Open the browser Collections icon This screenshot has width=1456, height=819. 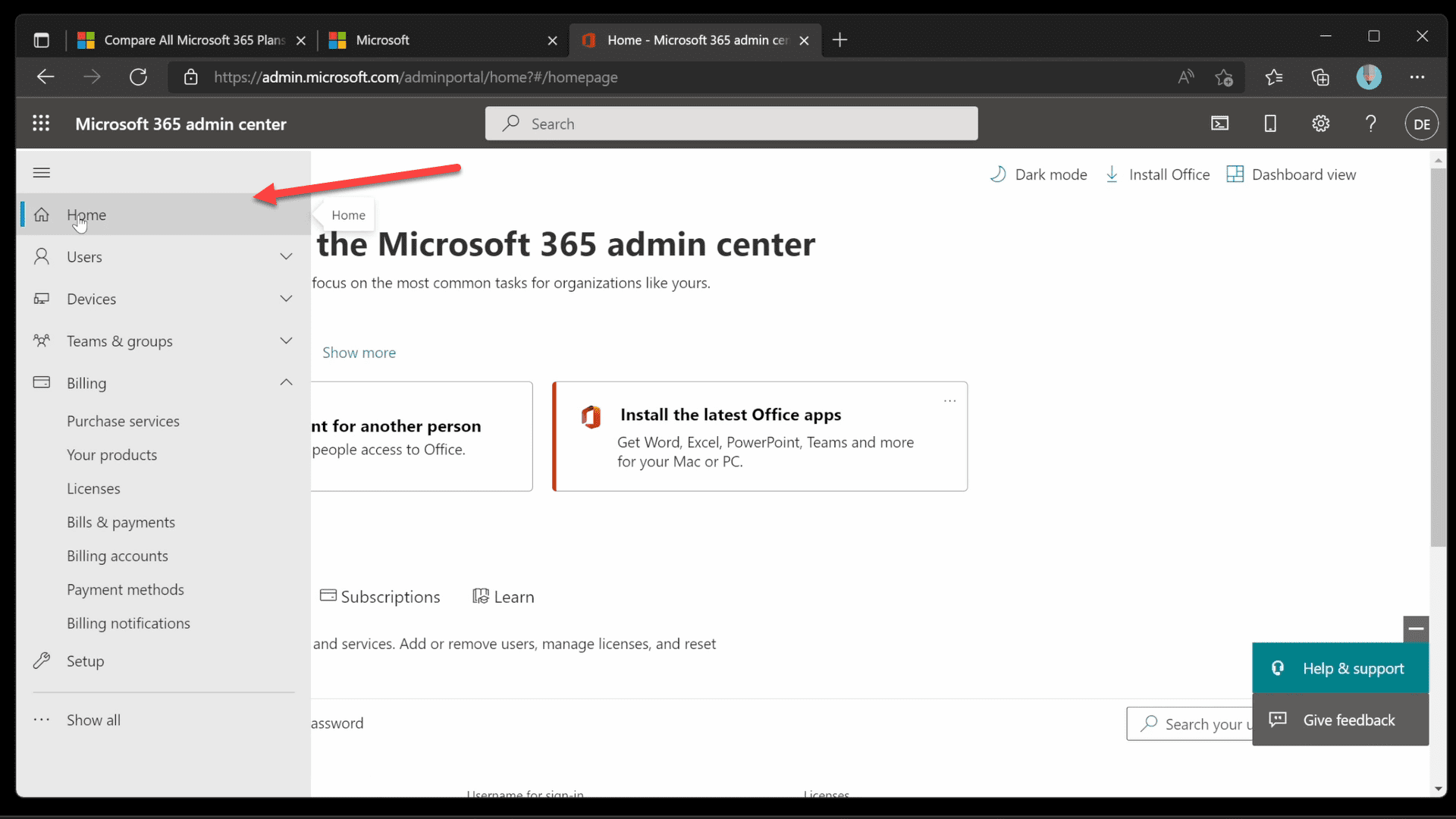click(1320, 77)
